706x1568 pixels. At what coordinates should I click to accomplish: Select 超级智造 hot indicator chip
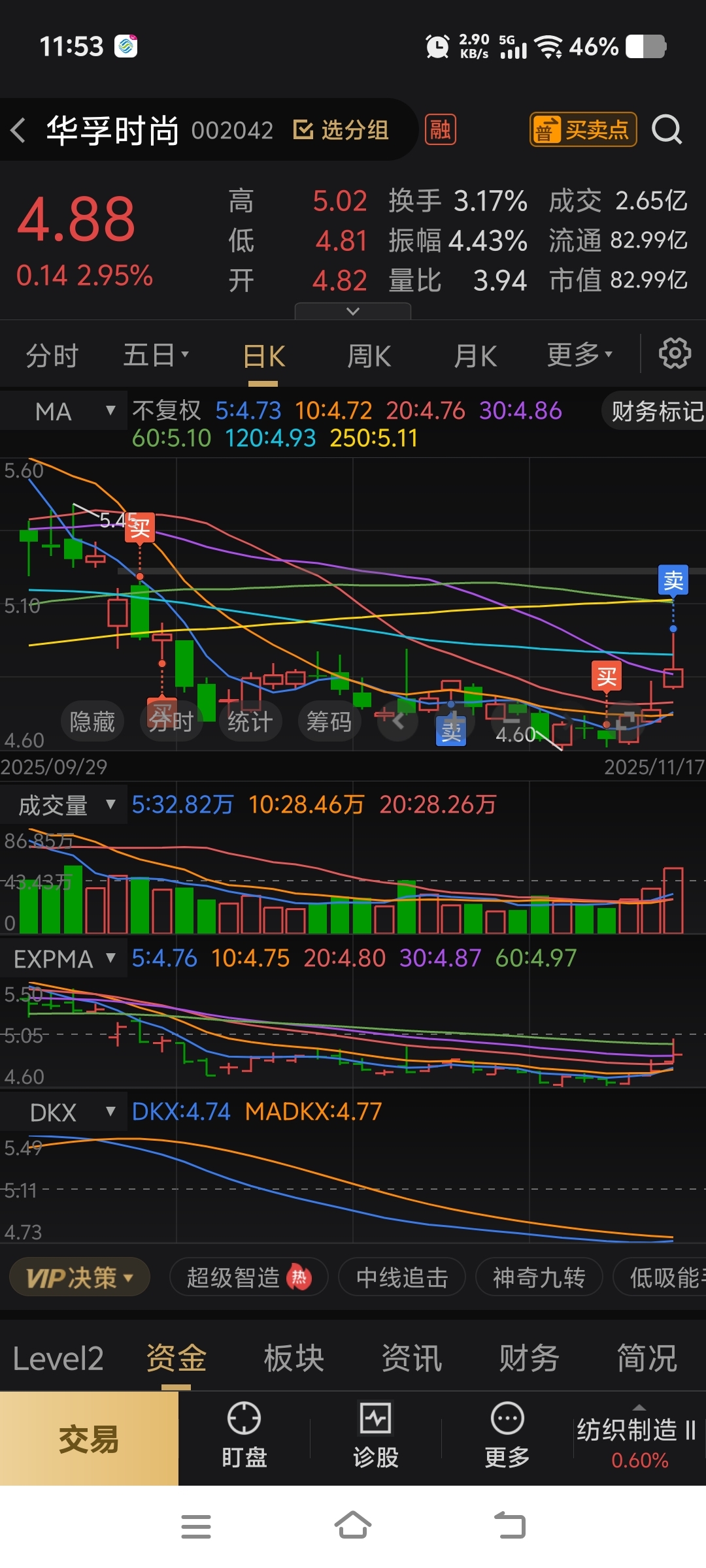[x=249, y=1277]
